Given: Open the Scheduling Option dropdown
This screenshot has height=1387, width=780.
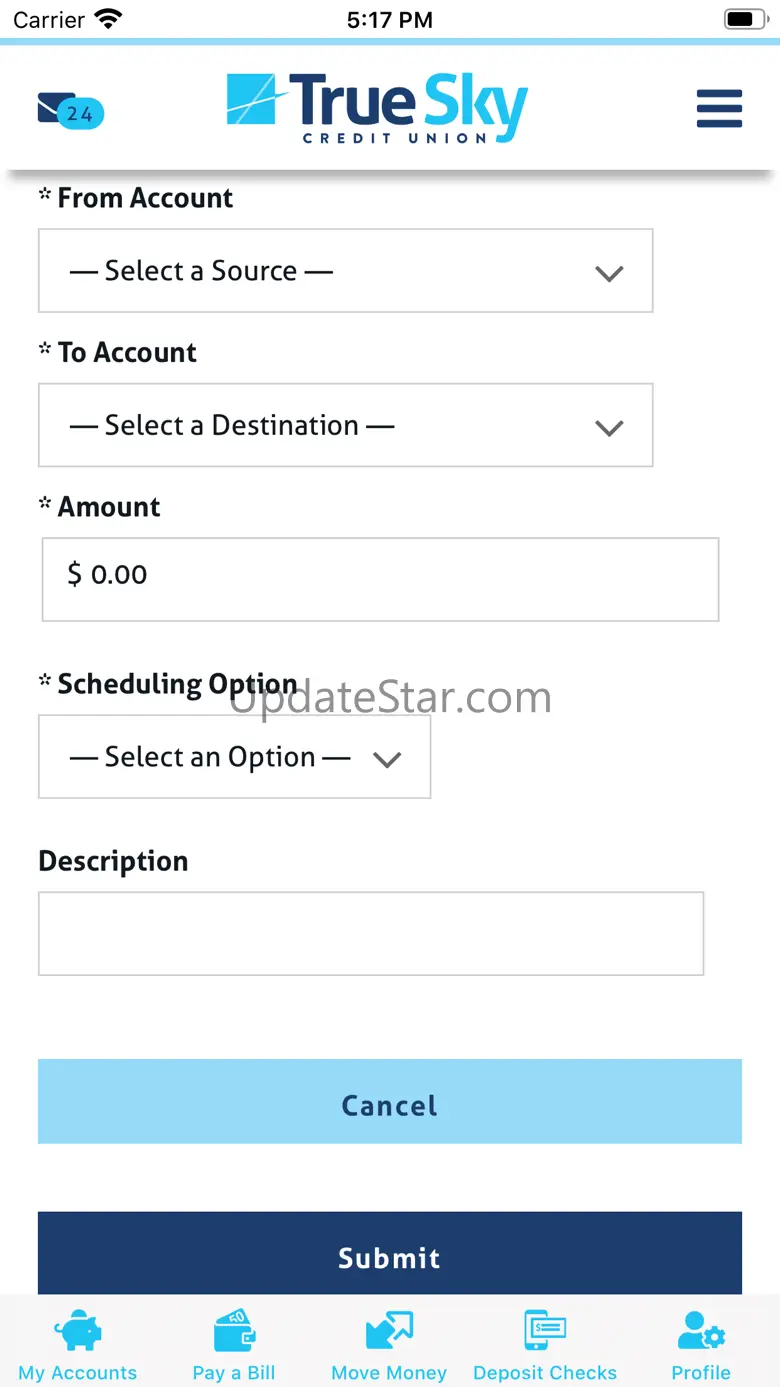Looking at the screenshot, I should [234, 757].
